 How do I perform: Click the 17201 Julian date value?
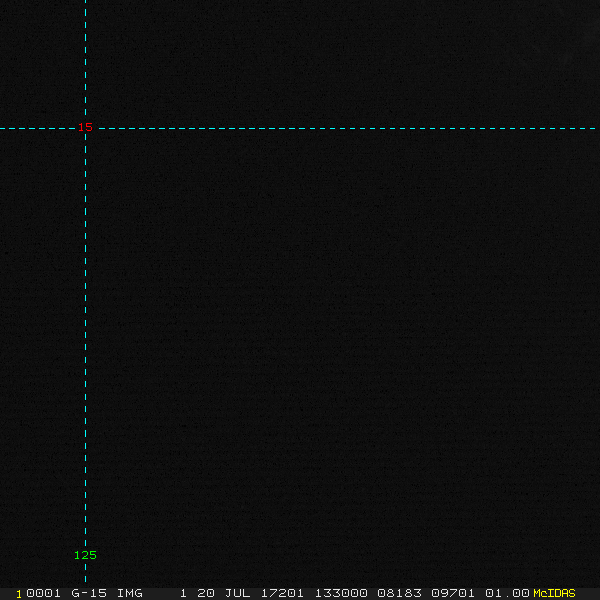coord(282,593)
